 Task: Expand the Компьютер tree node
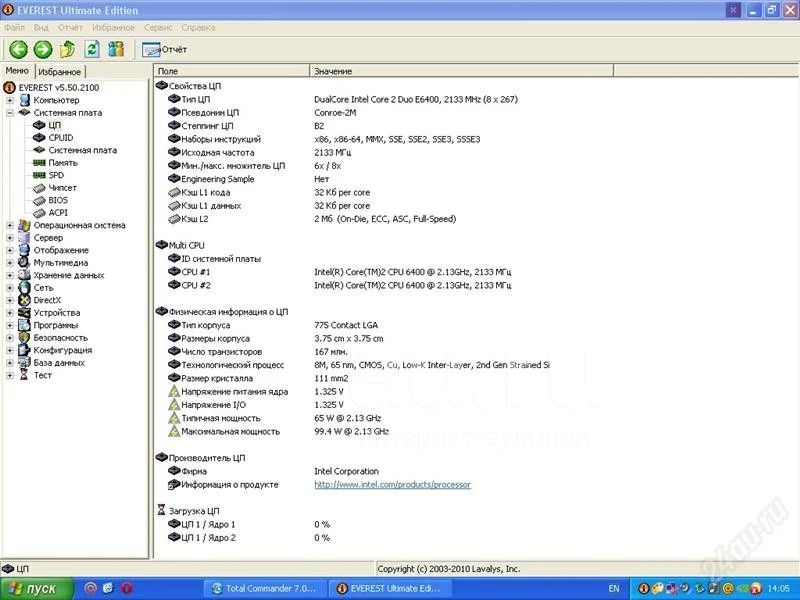pos(10,101)
